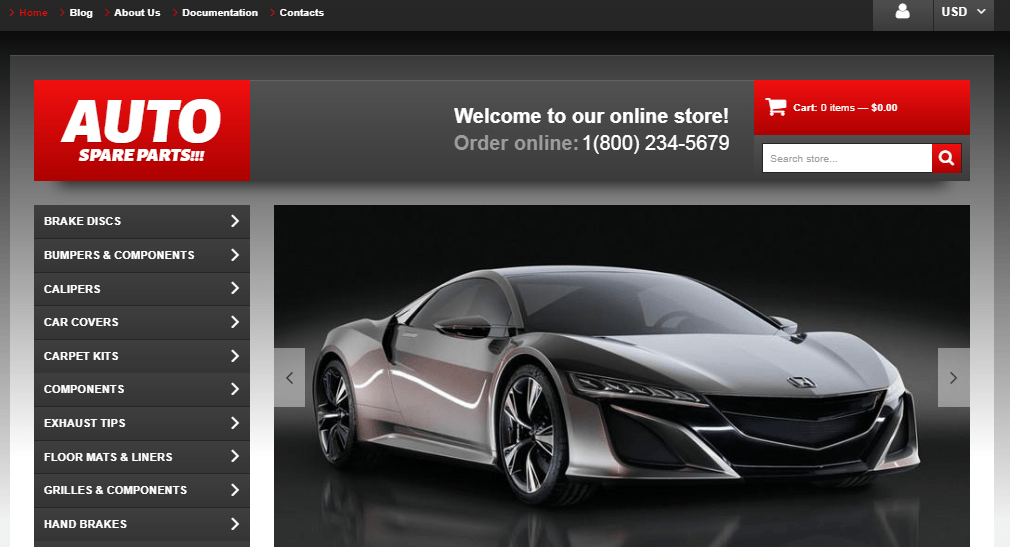Click the Brake Discs chevron arrow
This screenshot has height=547, width=1010.
tap(234, 221)
